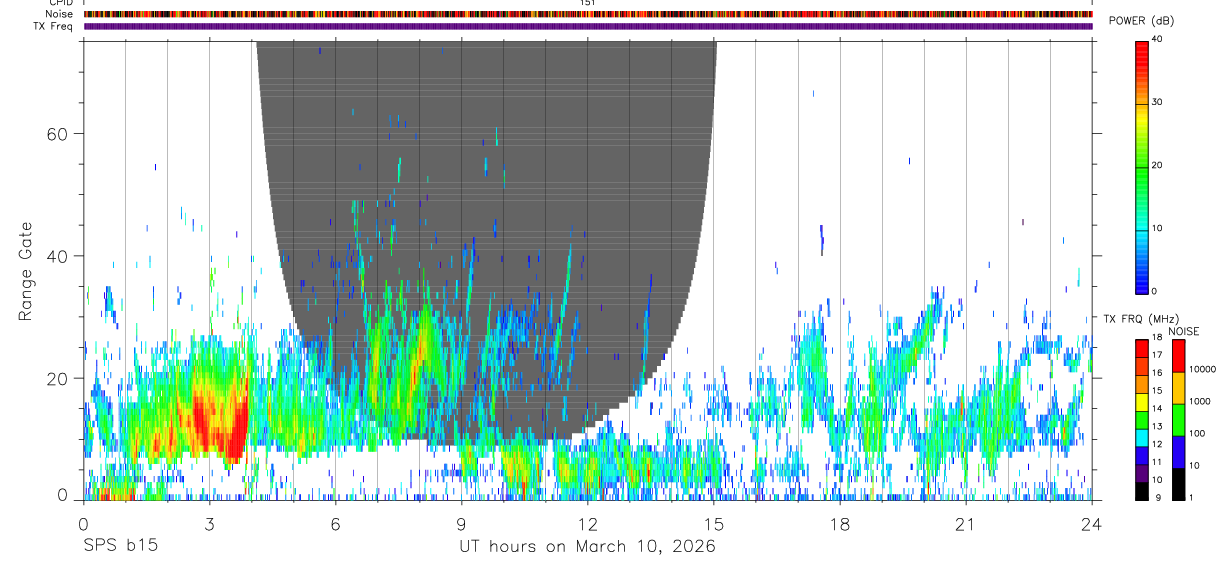The width and height of the screenshot is (1228, 567).
Task: Click the '13' tick on TX FRQ legend
Action: (x=1156, y=426)
